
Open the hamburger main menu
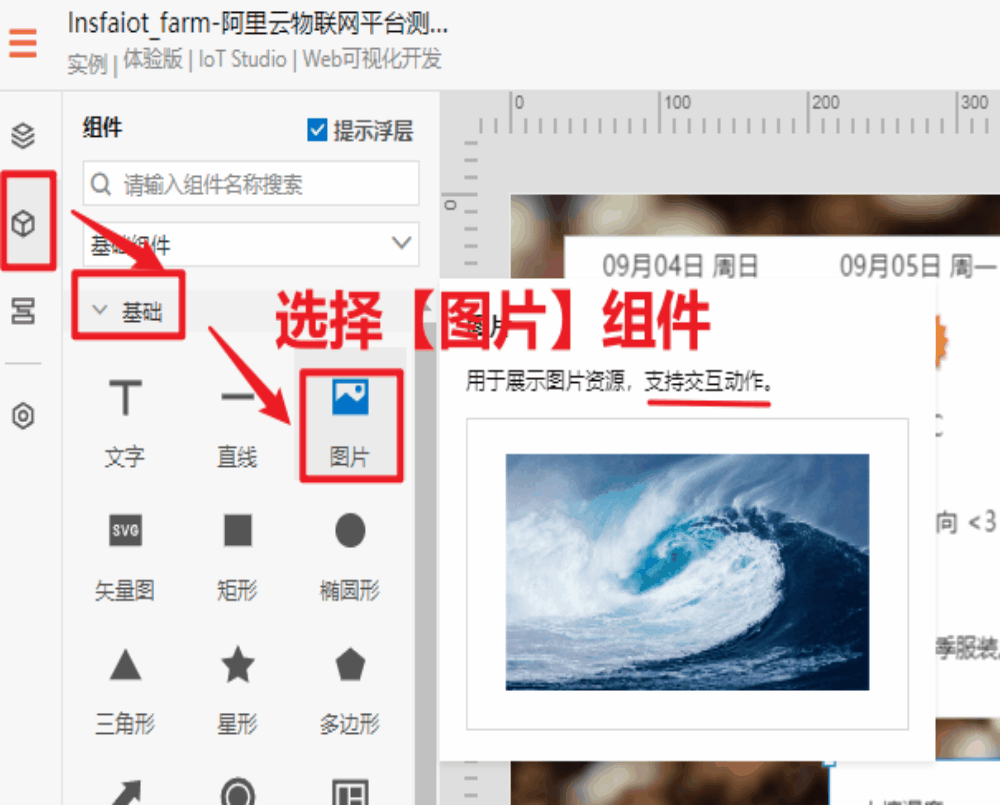[x=23, y=43]
